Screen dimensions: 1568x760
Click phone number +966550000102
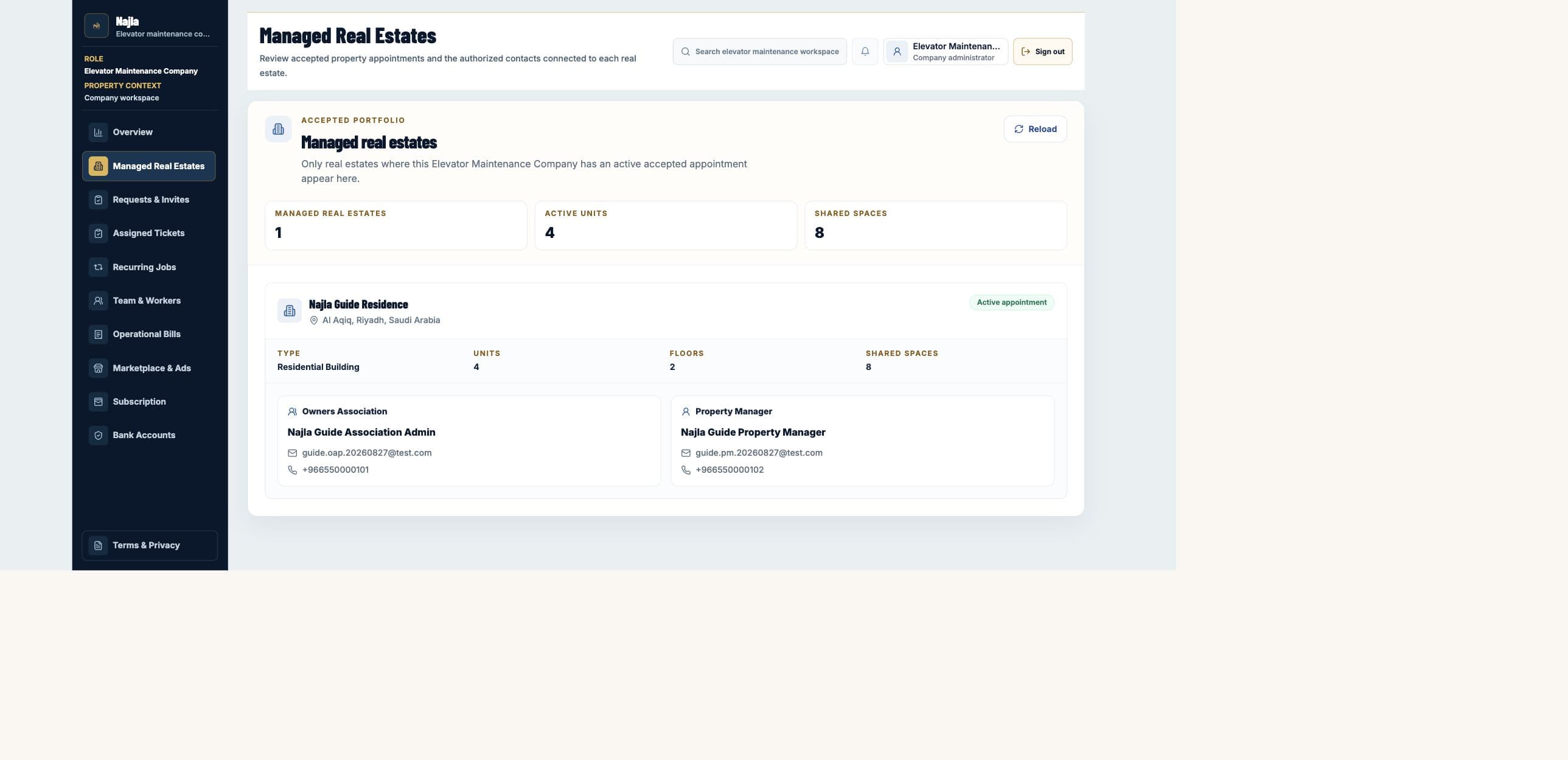click(x=729, y=470)
